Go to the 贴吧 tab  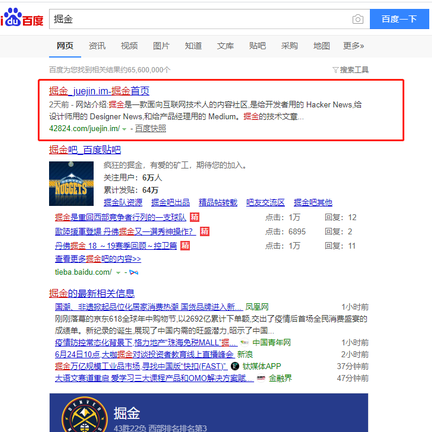coord(257,46)
